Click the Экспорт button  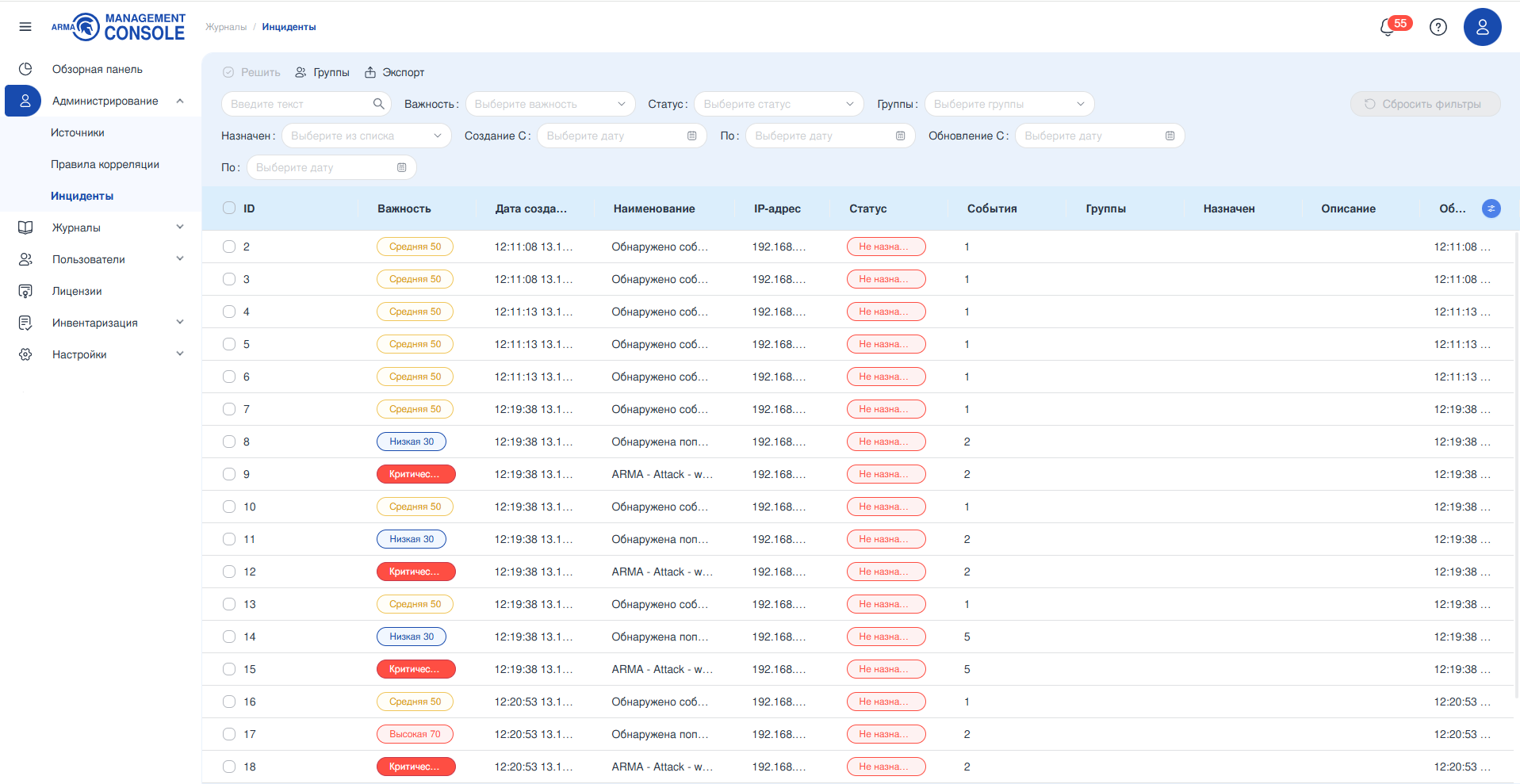395,72
